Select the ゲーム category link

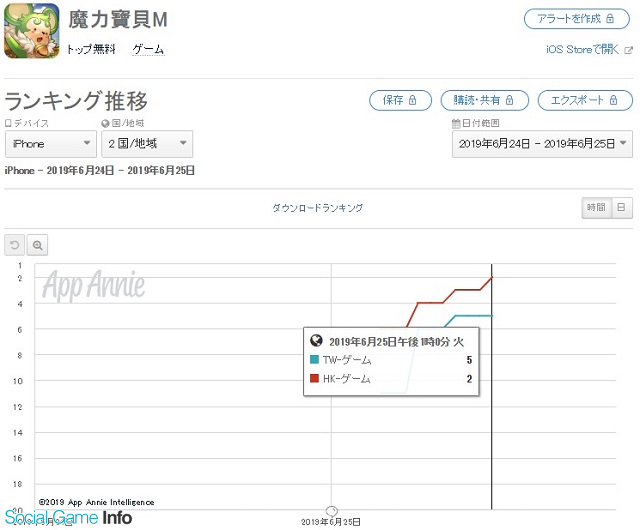[148, 49]
